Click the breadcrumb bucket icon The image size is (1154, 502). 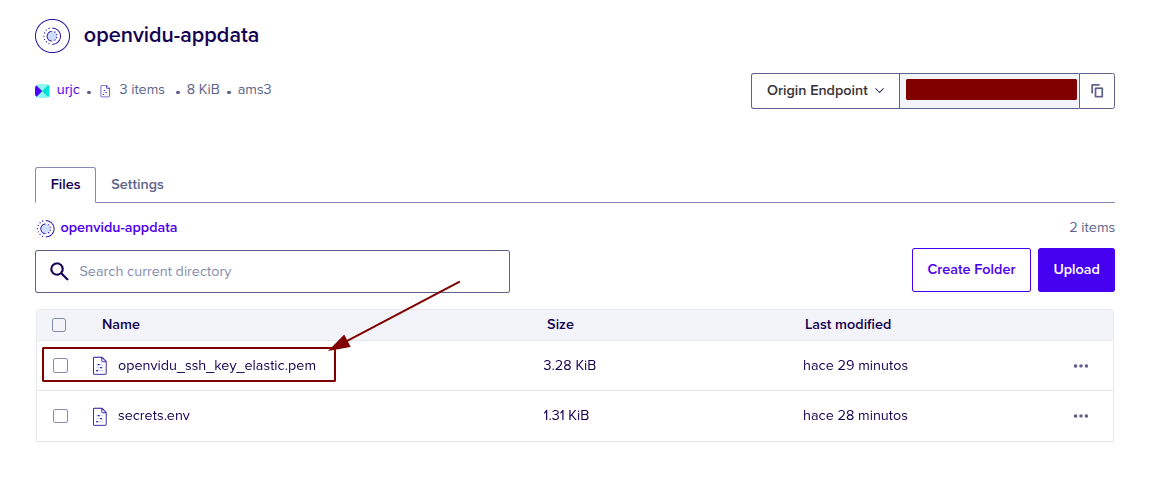45,228
